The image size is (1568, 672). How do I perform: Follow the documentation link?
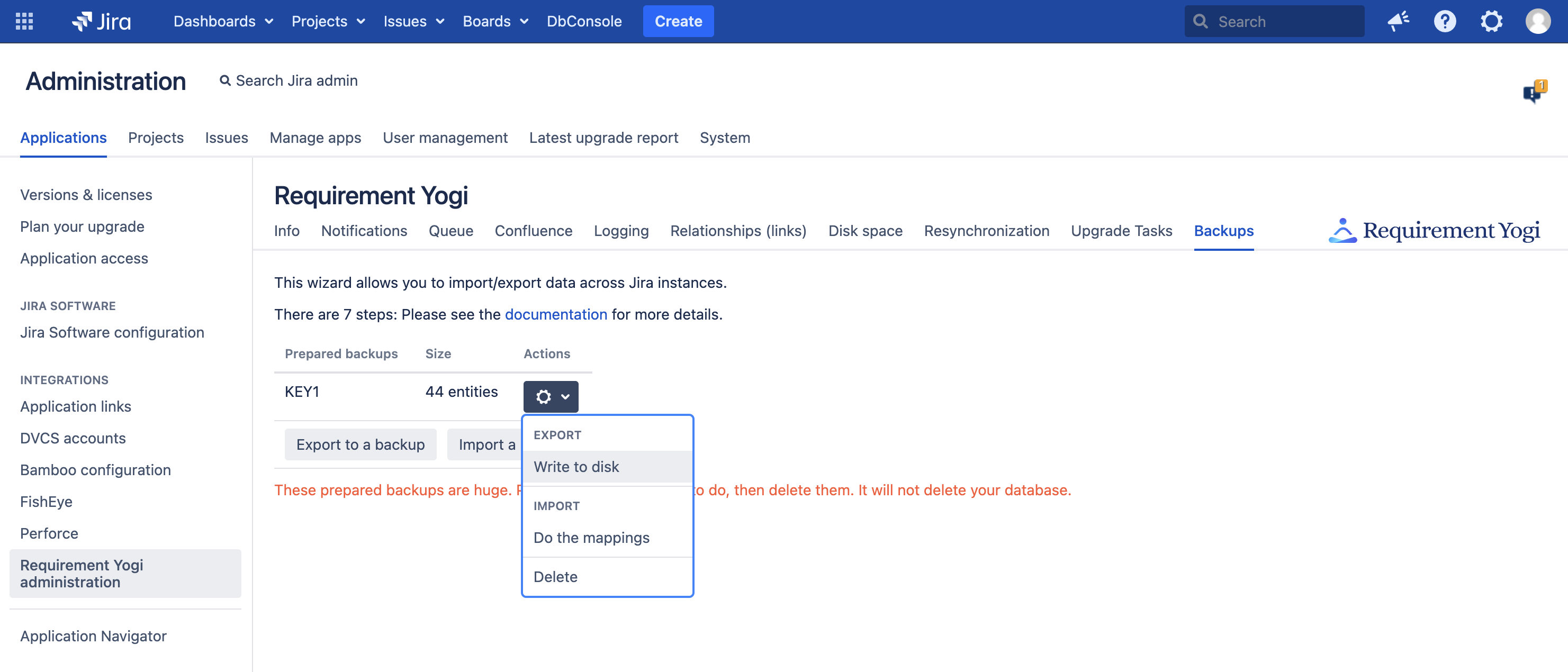pos(556,314)
